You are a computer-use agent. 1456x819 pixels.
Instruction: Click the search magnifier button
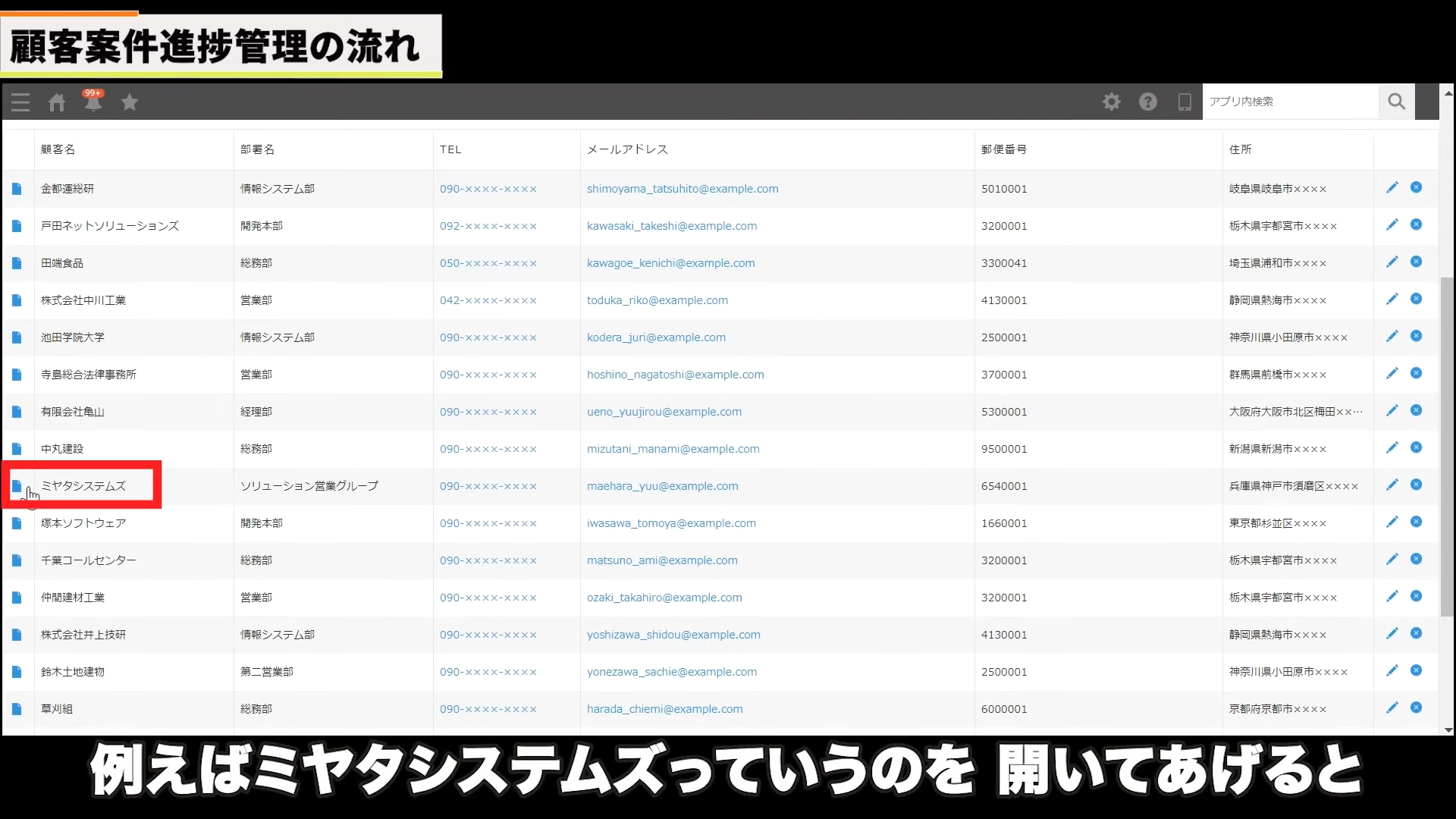coord(1396,102)
